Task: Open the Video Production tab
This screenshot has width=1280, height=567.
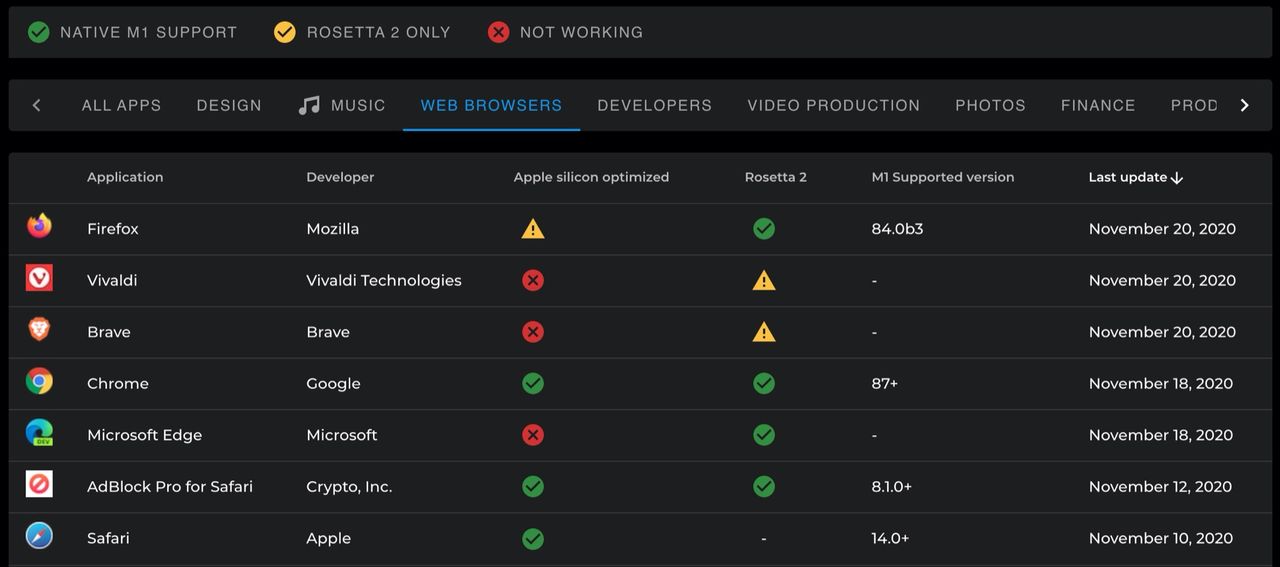Action: coord(833,105)
